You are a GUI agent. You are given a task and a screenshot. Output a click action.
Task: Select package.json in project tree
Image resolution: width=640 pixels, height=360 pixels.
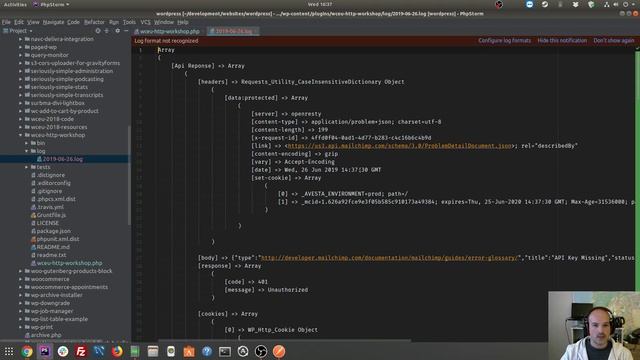click(x=53, y=231)
